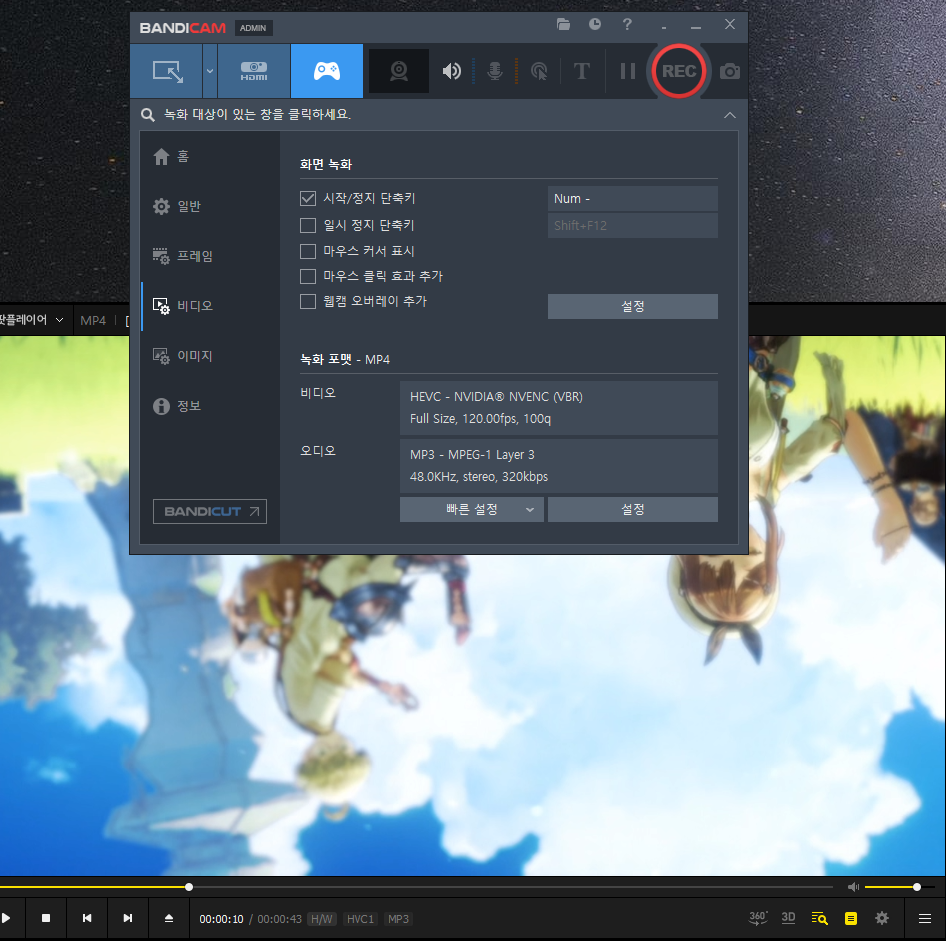Click the player seek bar handle
Viewport: 946px width, 941px height.
[x=189, y=887]
